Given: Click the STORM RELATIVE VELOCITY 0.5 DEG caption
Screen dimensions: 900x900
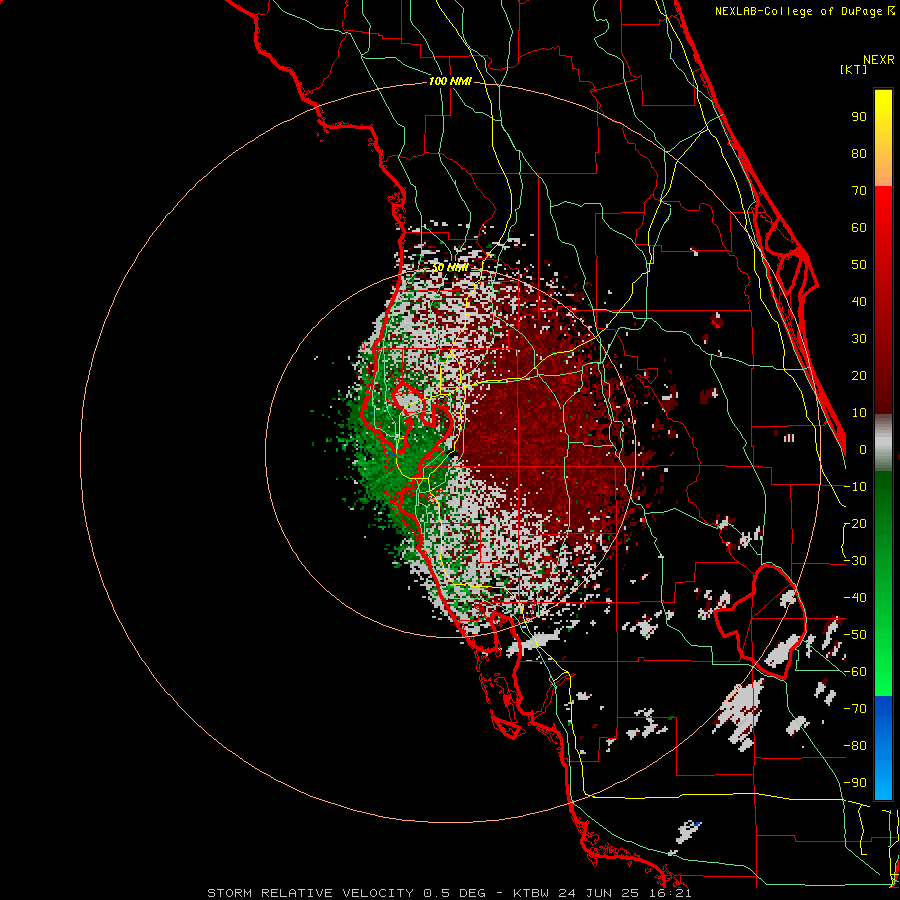Looking at the screenshot, I should click(346, 893).
